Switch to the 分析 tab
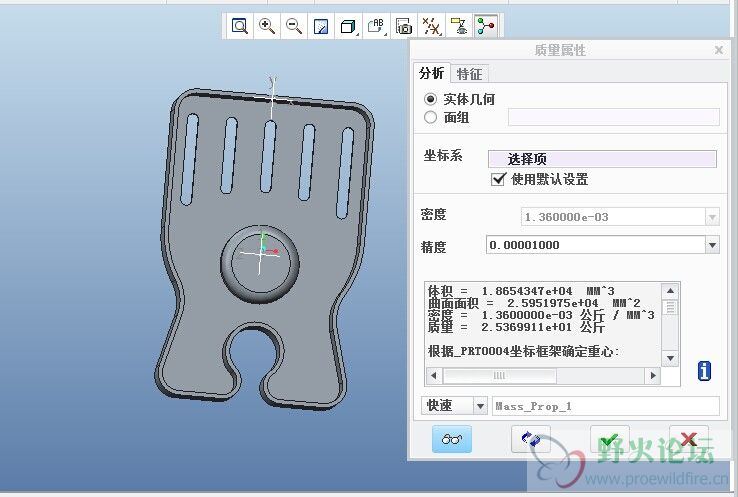Viewport: 738px width, 497px height. coord(431,73)
